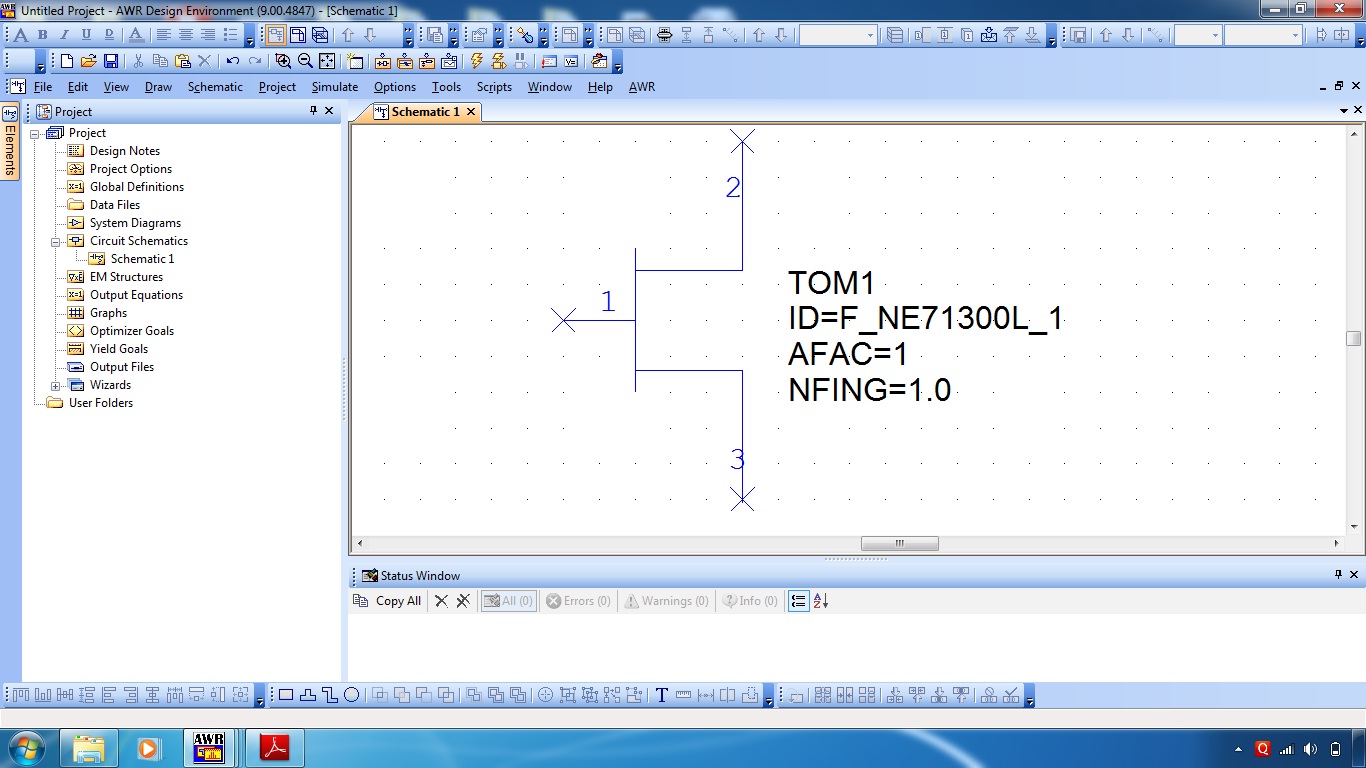Zoom in on the schematic view

coord(284,61)
